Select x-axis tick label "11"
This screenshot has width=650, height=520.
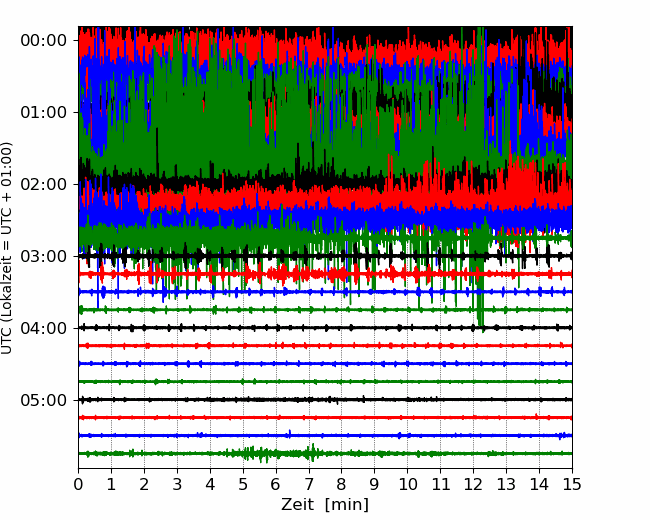click(440, 484)
